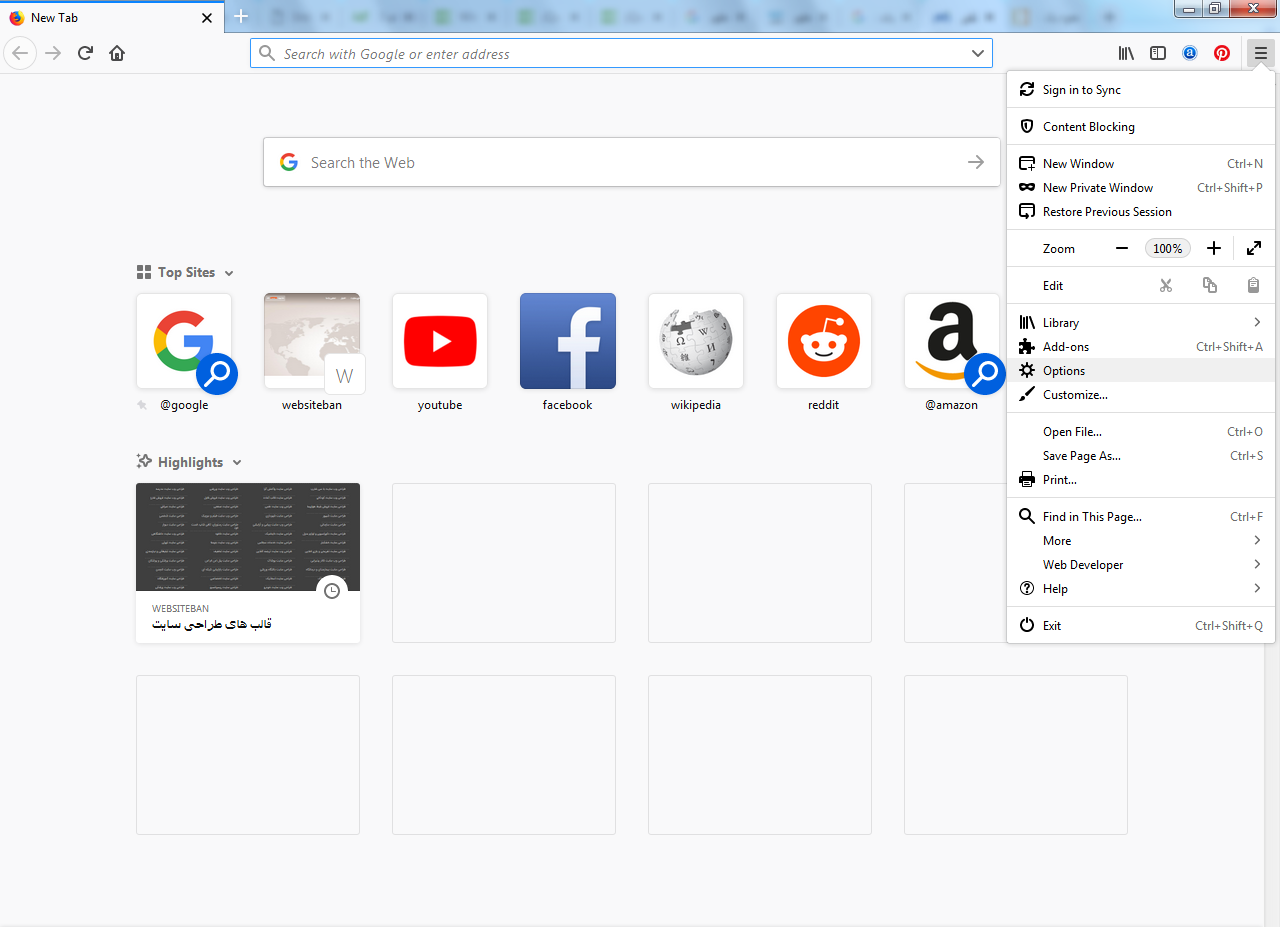The width and height of the screenshot is (1280, 927).
Task: Collapse the Highlights section
Action: [237, 463]
